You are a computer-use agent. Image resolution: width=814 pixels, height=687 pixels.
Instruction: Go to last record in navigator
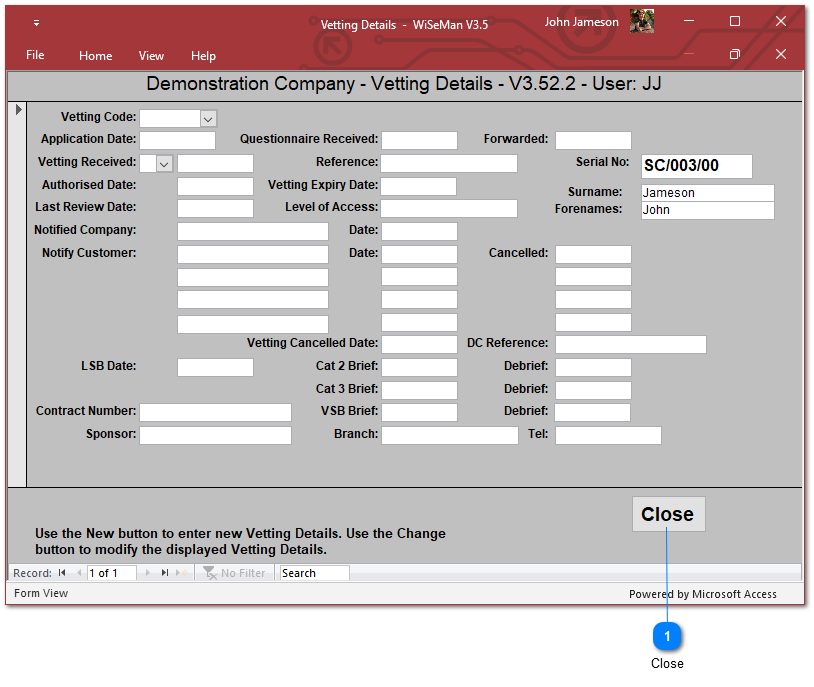point(165,573)
